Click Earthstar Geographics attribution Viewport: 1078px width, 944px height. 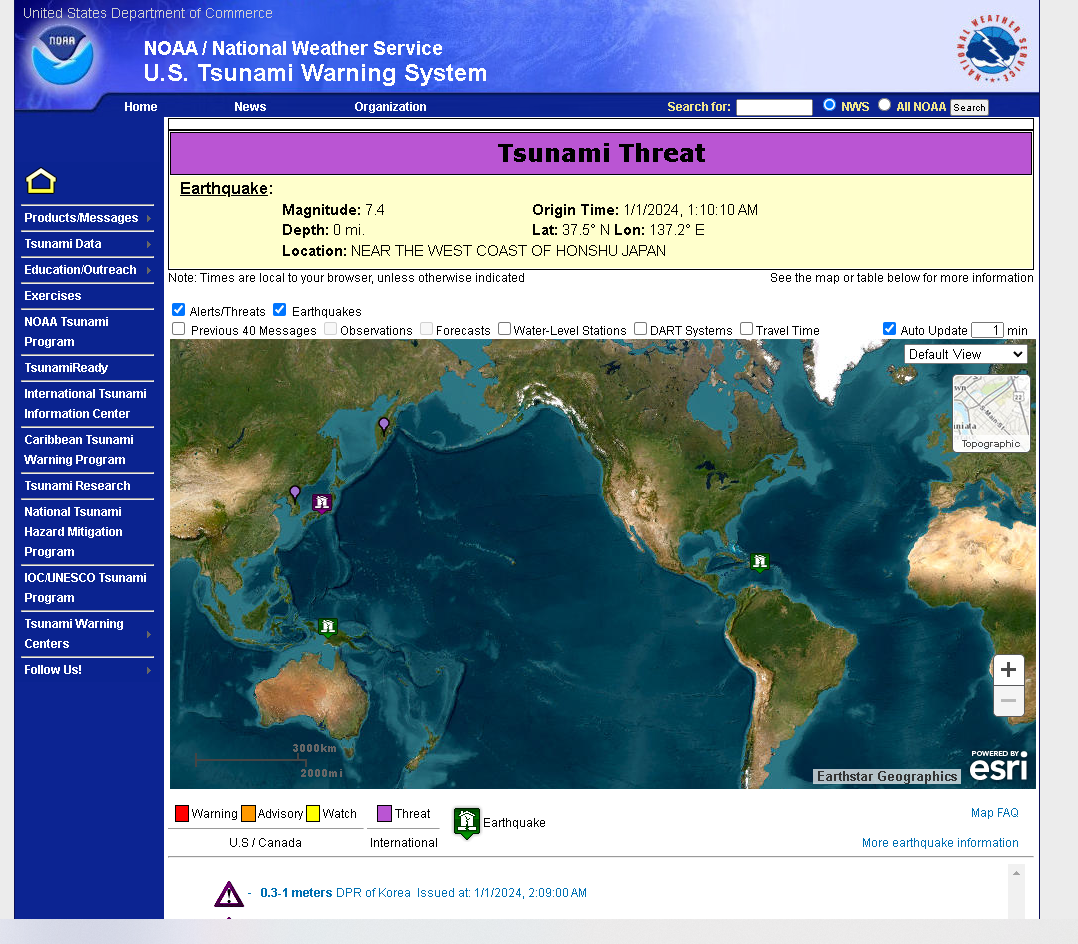[x=887, y=776]
